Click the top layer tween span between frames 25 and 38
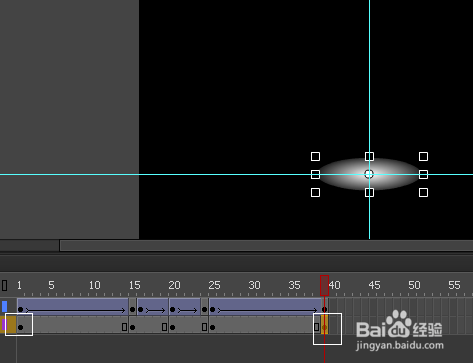Image resolution: width=473 pixels, height=363 pixels. coord(265,306)
